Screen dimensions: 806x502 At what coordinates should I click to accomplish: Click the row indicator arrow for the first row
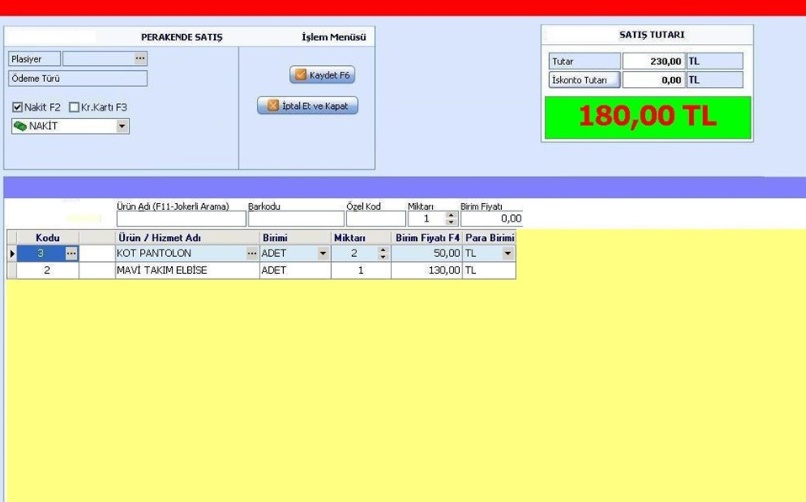click(x=12, y=254)
